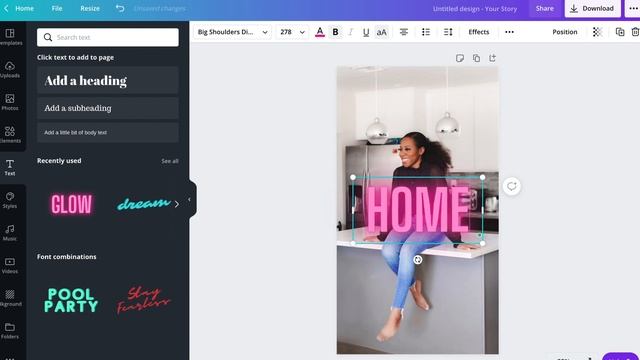Delete selected element with trash icon
Viewport: 640px width, 360px height.
click(x=635, y=32)
